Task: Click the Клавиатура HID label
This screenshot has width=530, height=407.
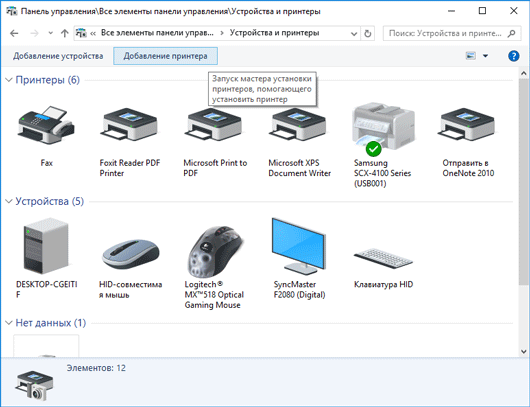Action: 383,285
